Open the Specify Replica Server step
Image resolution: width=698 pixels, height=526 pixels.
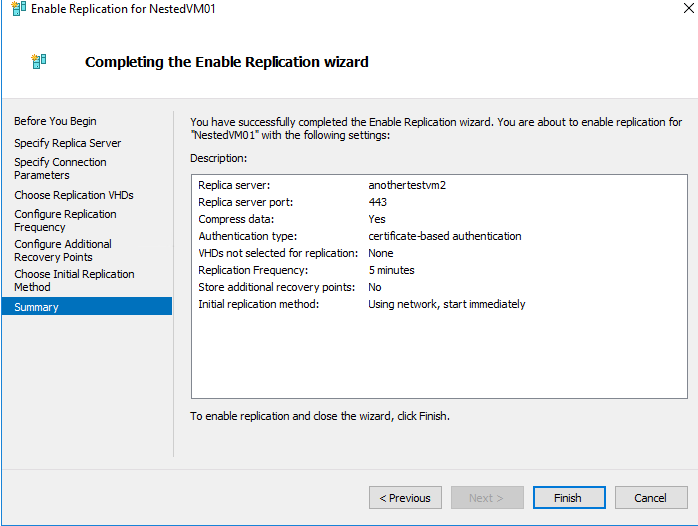[68, 143]
